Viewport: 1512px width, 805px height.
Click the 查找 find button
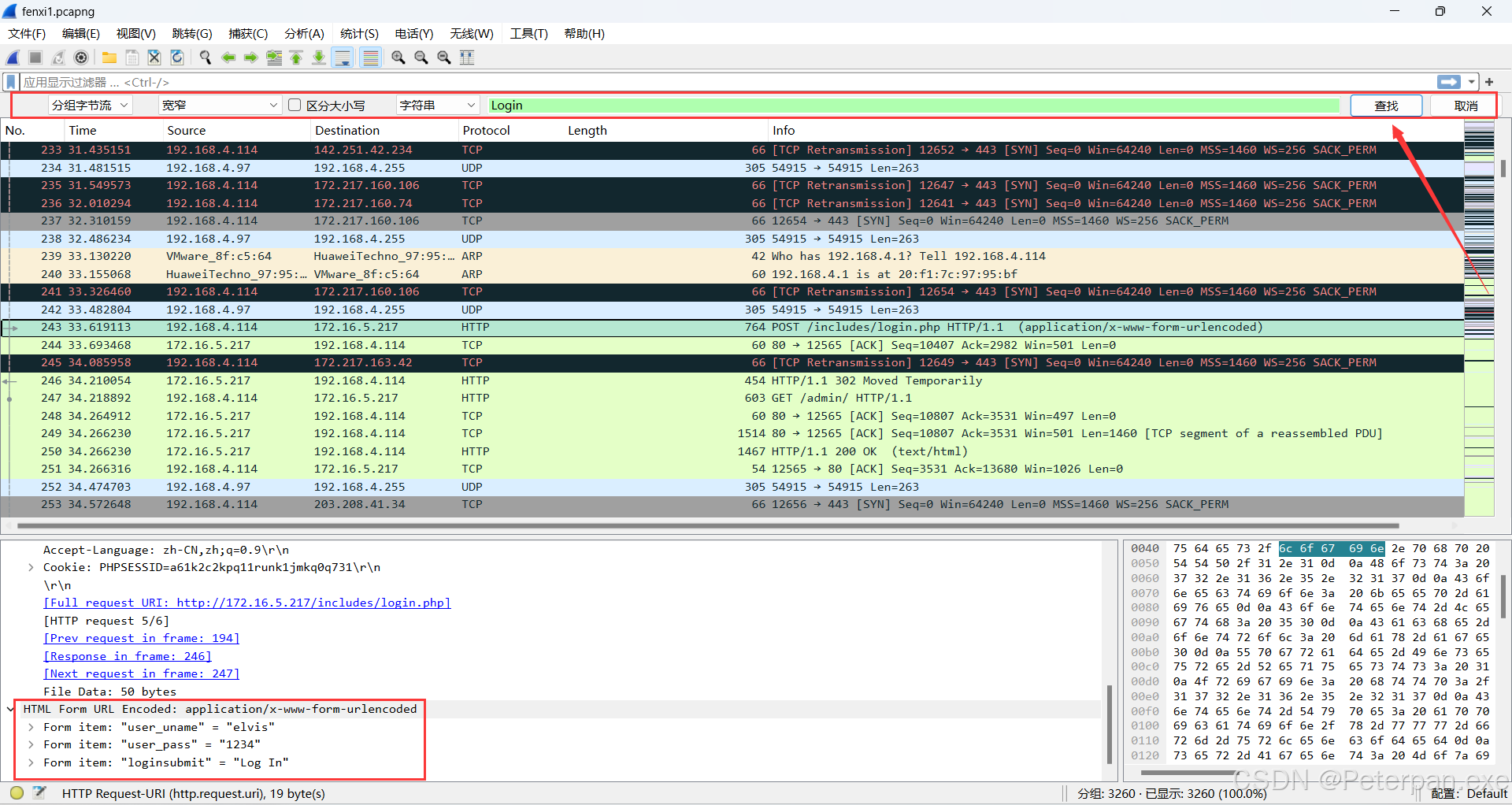pyautogui.click(x=1386, y=106)
